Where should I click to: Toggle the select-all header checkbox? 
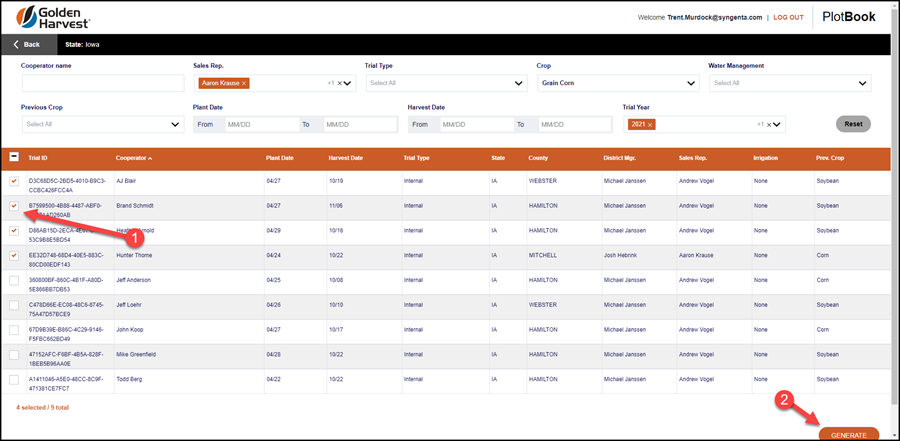tap(14, 157)
